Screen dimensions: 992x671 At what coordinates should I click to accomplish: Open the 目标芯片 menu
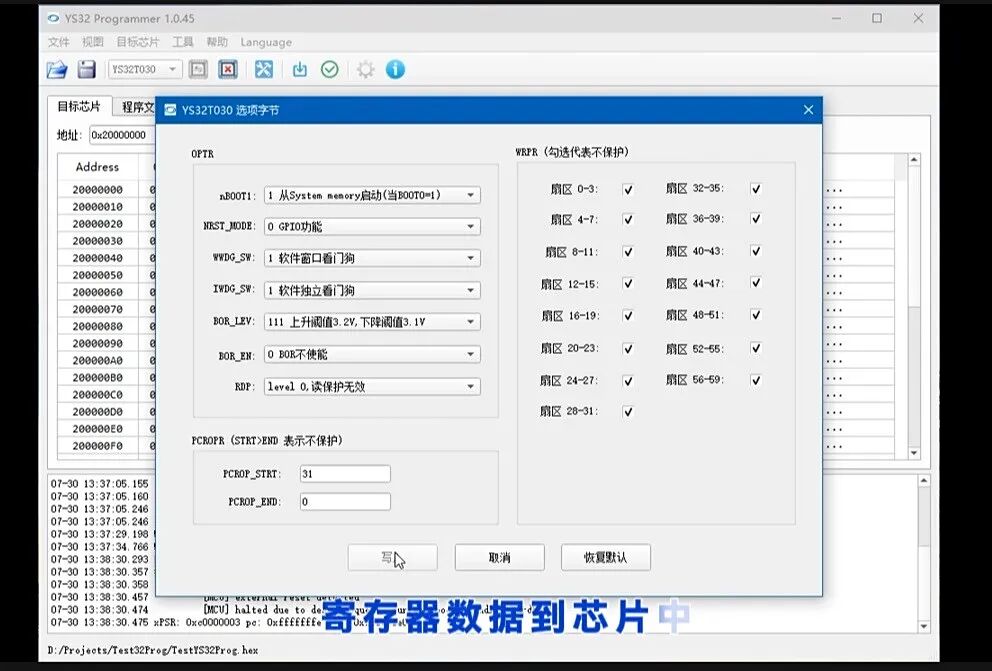[x=138, y=42]
